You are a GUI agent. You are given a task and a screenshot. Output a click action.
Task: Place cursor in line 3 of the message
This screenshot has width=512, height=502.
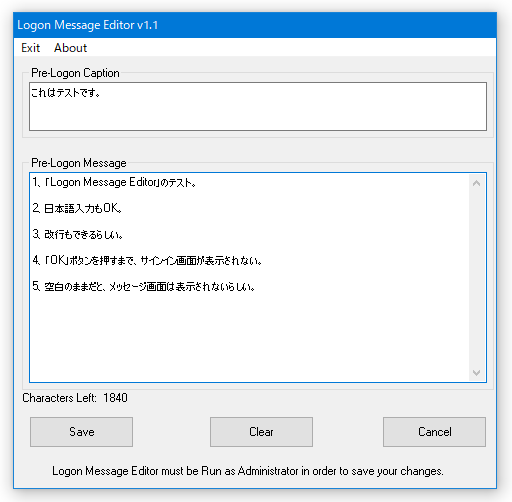pos(78,234)
